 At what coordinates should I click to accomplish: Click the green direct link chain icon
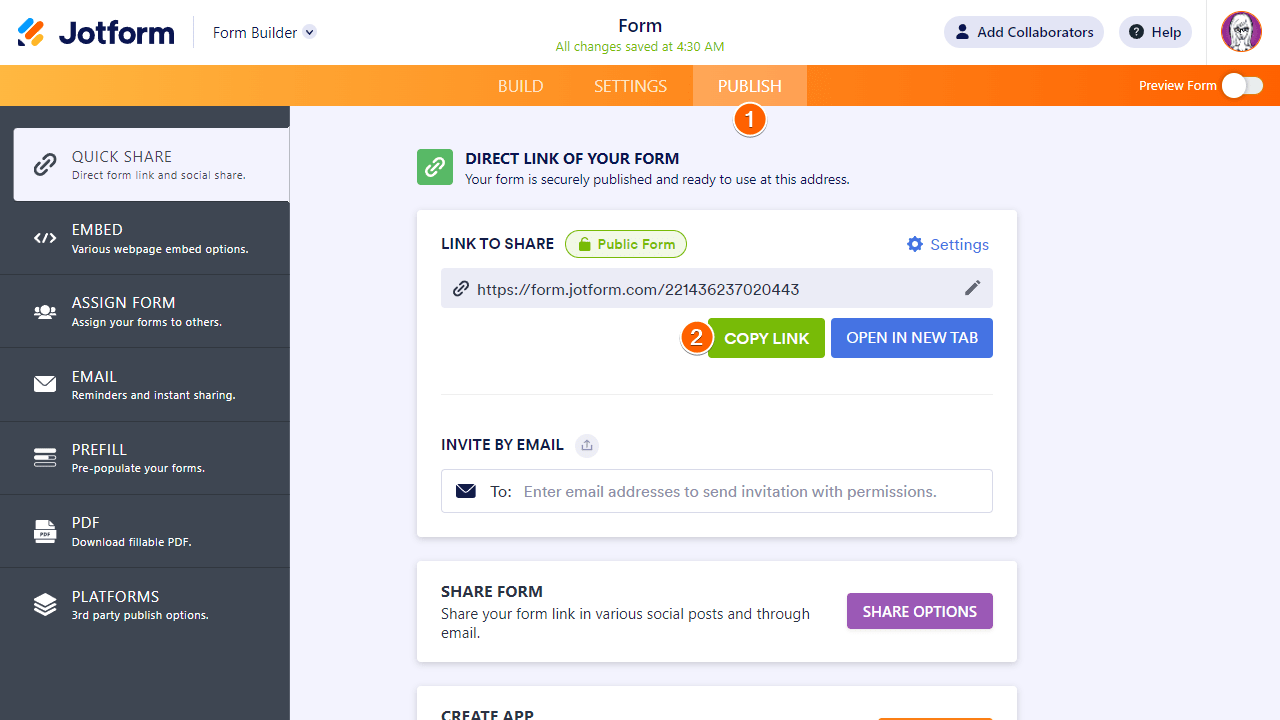point(435,167)
